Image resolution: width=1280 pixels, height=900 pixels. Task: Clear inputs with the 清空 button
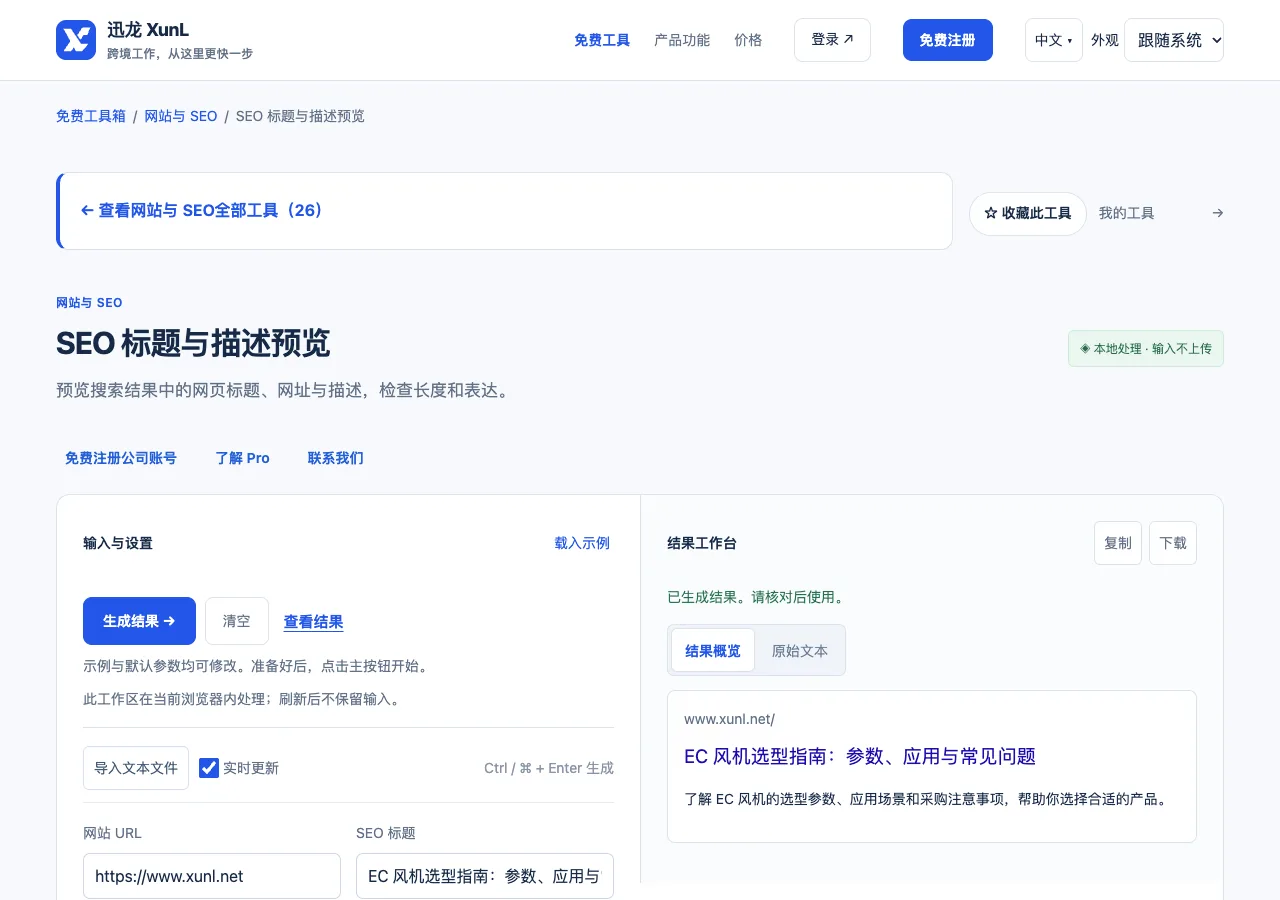pyautogui.click(x=237, y=621)
